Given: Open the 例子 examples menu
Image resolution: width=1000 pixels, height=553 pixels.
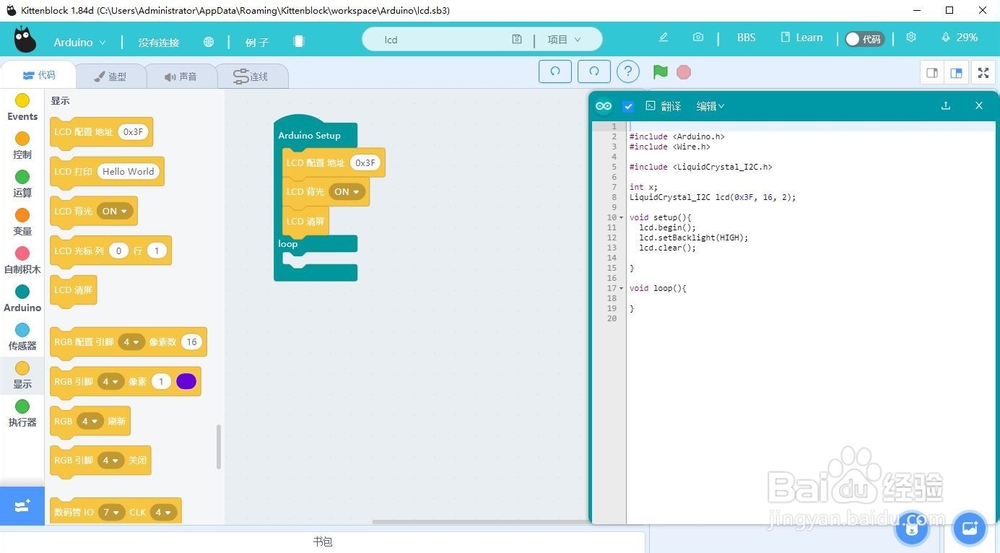Looking at the screenshot, I should [x=256, y=42].
